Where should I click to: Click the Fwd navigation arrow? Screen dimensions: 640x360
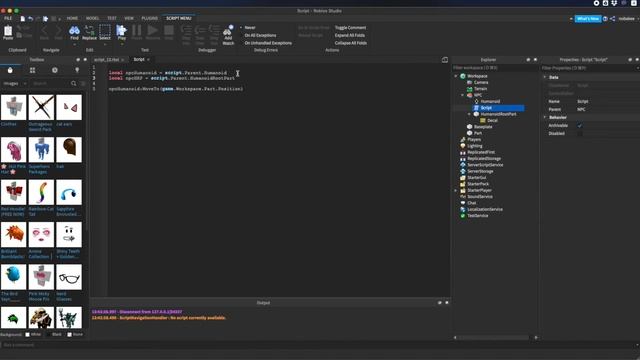click(58, 32)
